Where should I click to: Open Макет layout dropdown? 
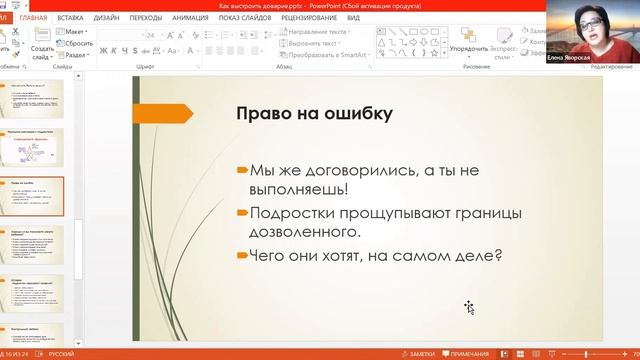[x=72, y=31]
